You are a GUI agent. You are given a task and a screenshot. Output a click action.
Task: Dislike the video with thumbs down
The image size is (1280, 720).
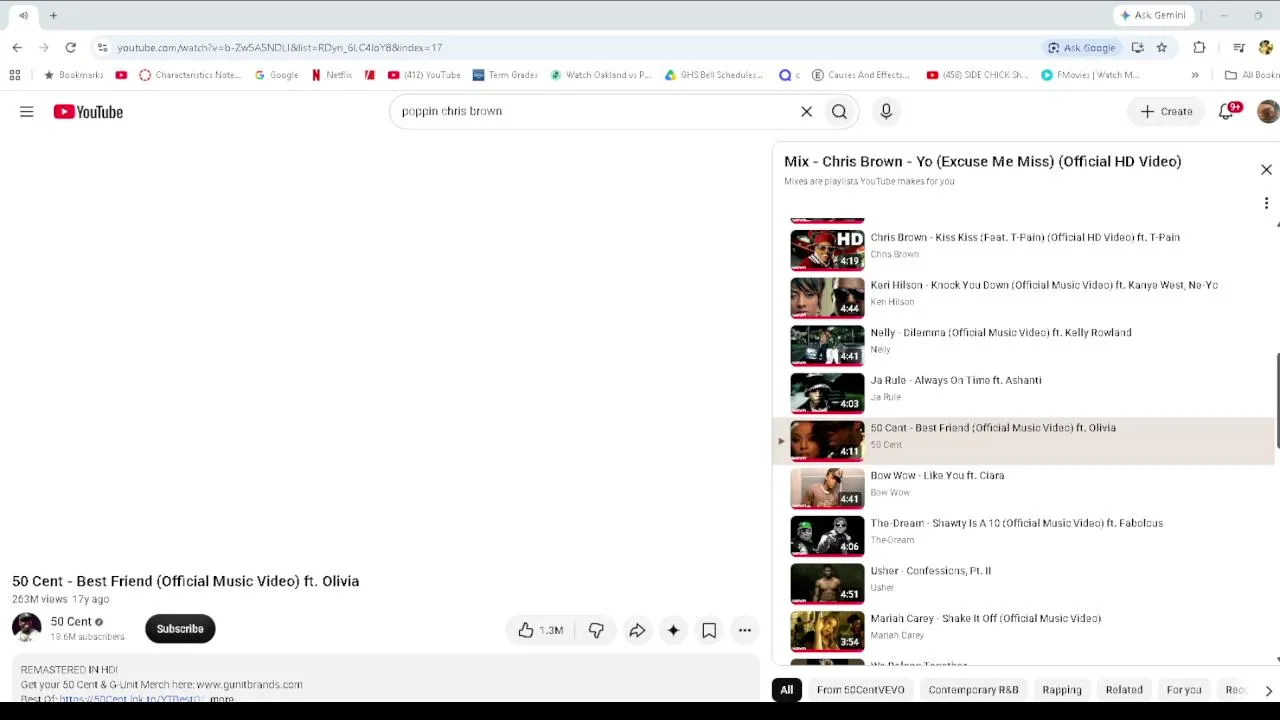[596, 630]
